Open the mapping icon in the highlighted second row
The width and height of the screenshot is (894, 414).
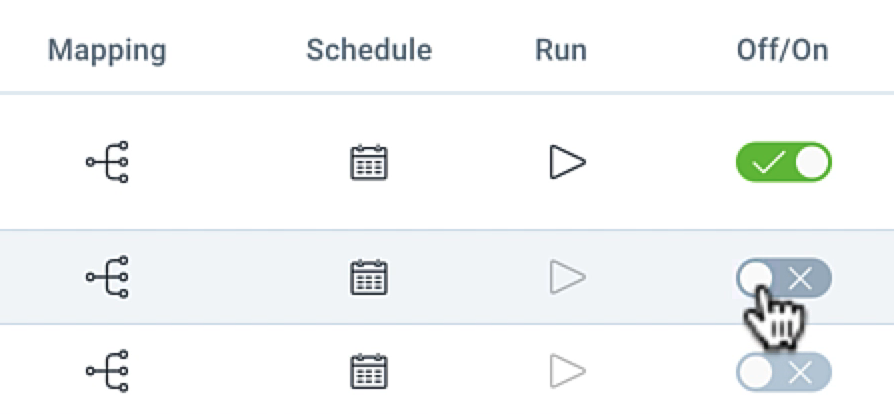tap(108, 277)
